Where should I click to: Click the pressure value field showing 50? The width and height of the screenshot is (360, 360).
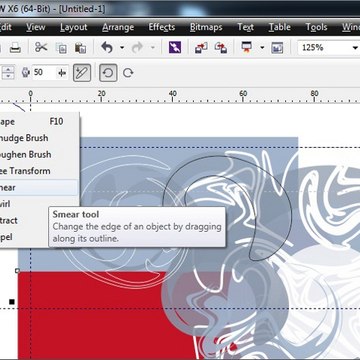[x=45, y=73]
